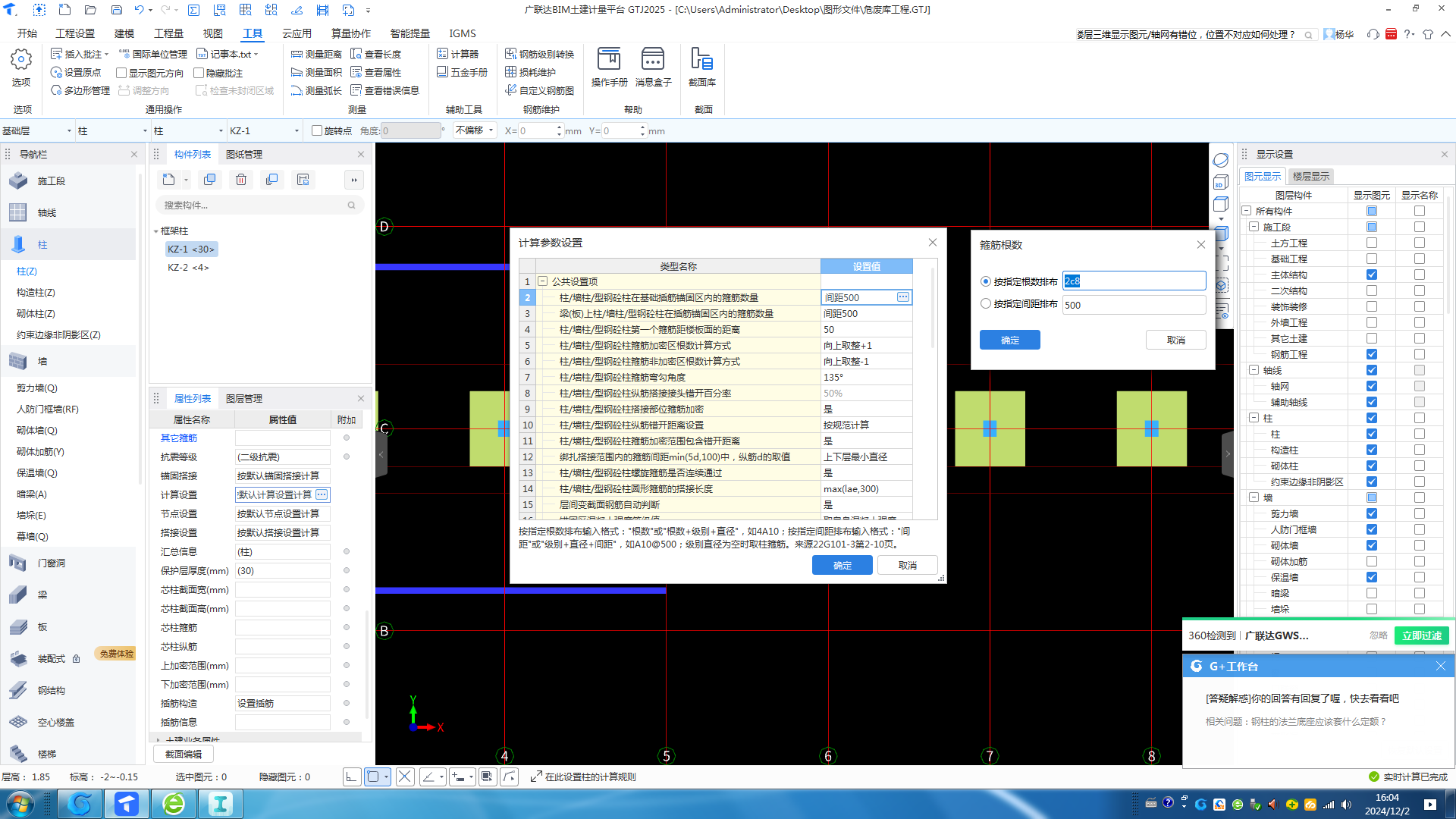The image size is (1456, 819).
Task: Collapse the 轴线 node in 显示设置
Action: click(1254, 370)
